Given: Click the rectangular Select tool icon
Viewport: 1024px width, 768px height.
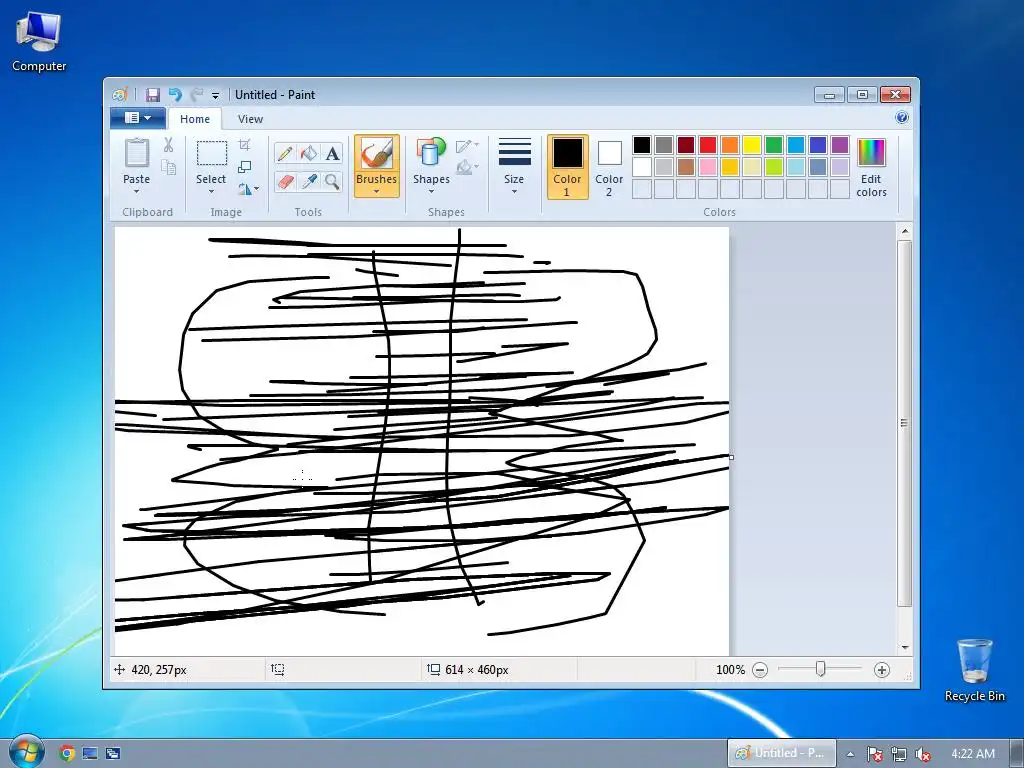Looking at the screenshot, I should (212, 153).
